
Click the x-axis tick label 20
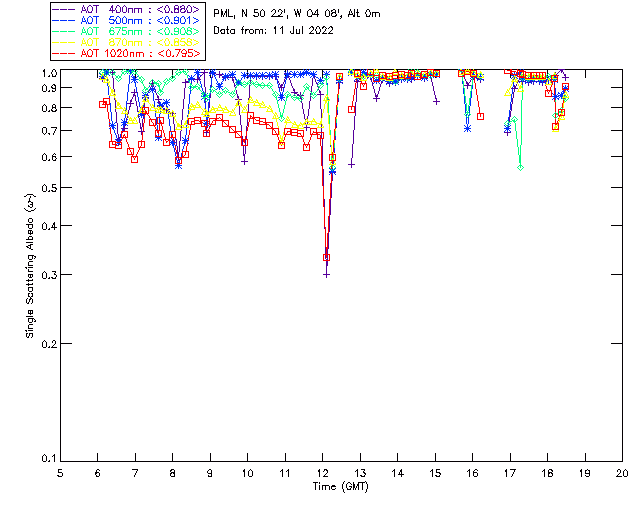point(622,474)
